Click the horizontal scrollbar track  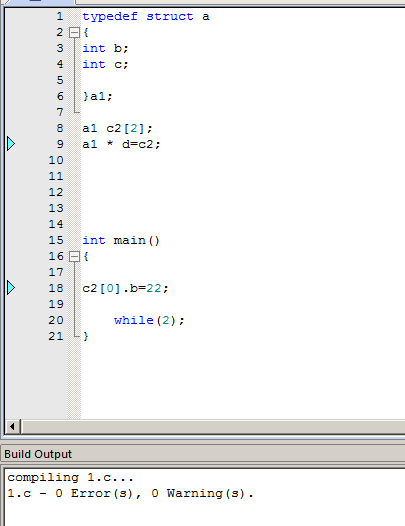213,426
